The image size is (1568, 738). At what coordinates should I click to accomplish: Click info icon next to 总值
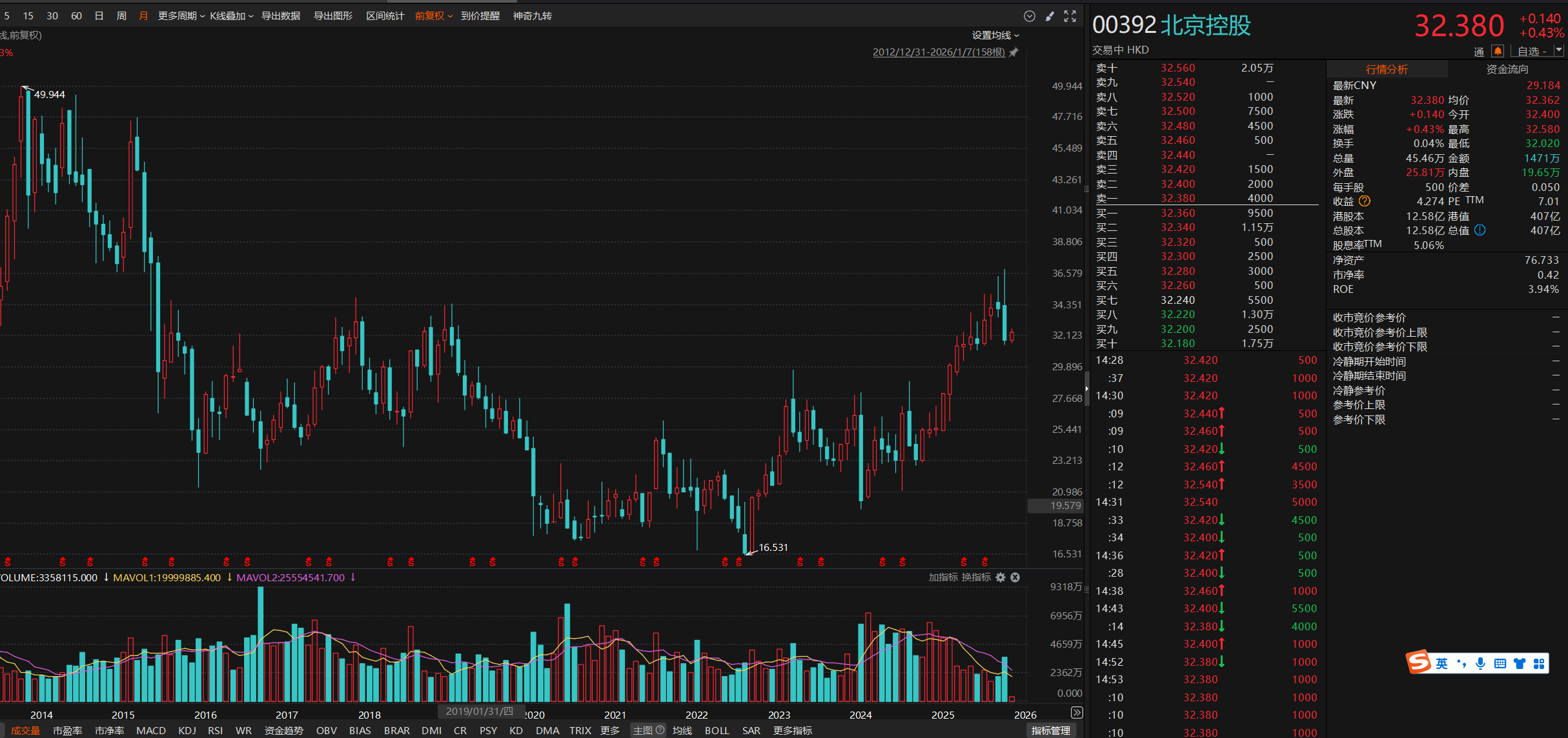pos(1480,230)
